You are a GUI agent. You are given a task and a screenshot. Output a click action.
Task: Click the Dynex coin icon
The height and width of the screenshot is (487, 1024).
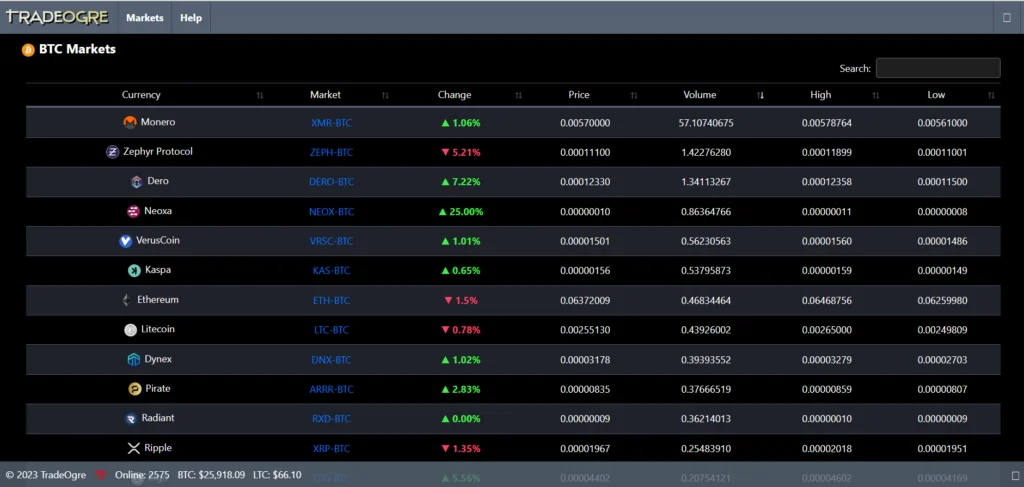(133, 360)
